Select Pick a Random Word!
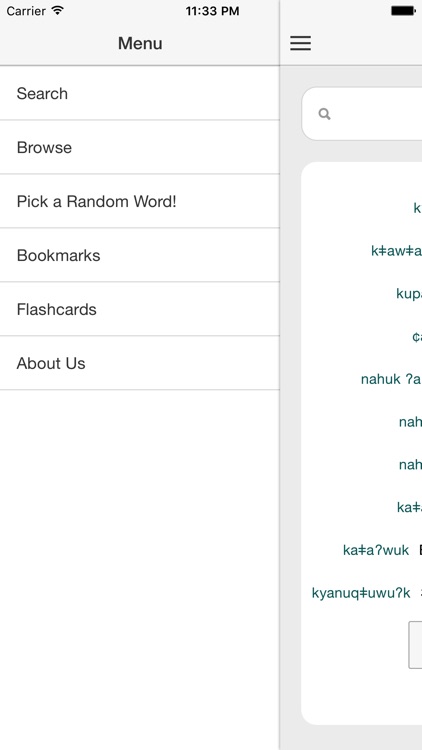The width and height of the screenshot is (422, 750). point(140,201)
